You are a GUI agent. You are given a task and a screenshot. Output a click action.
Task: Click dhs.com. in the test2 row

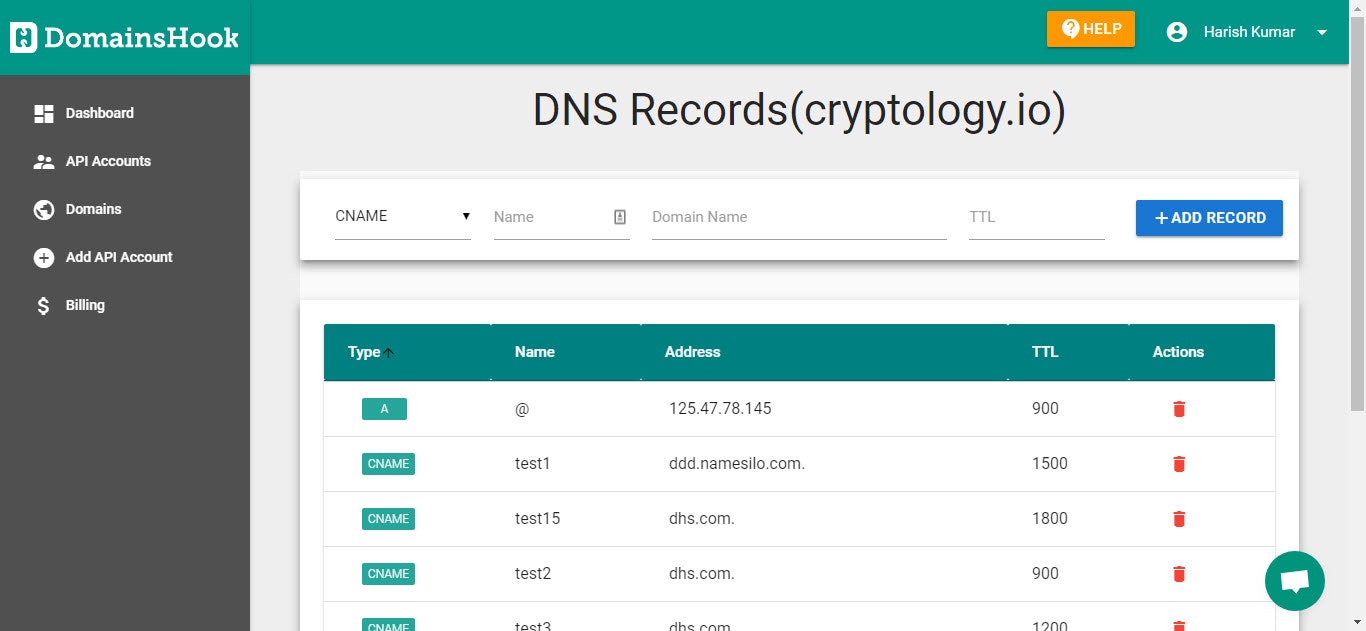tap(702, 574)
